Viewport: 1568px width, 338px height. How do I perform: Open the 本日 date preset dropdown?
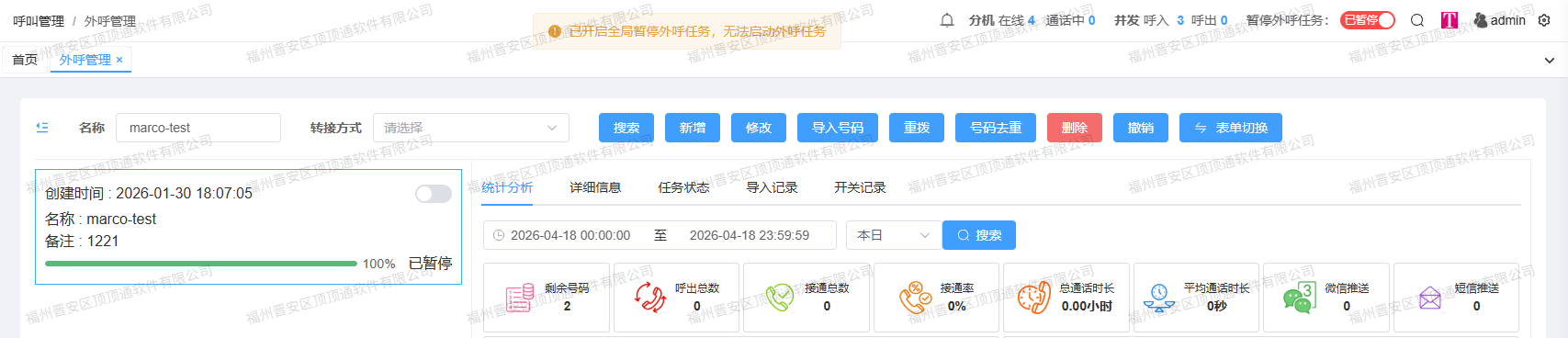[x=894, y=235]
